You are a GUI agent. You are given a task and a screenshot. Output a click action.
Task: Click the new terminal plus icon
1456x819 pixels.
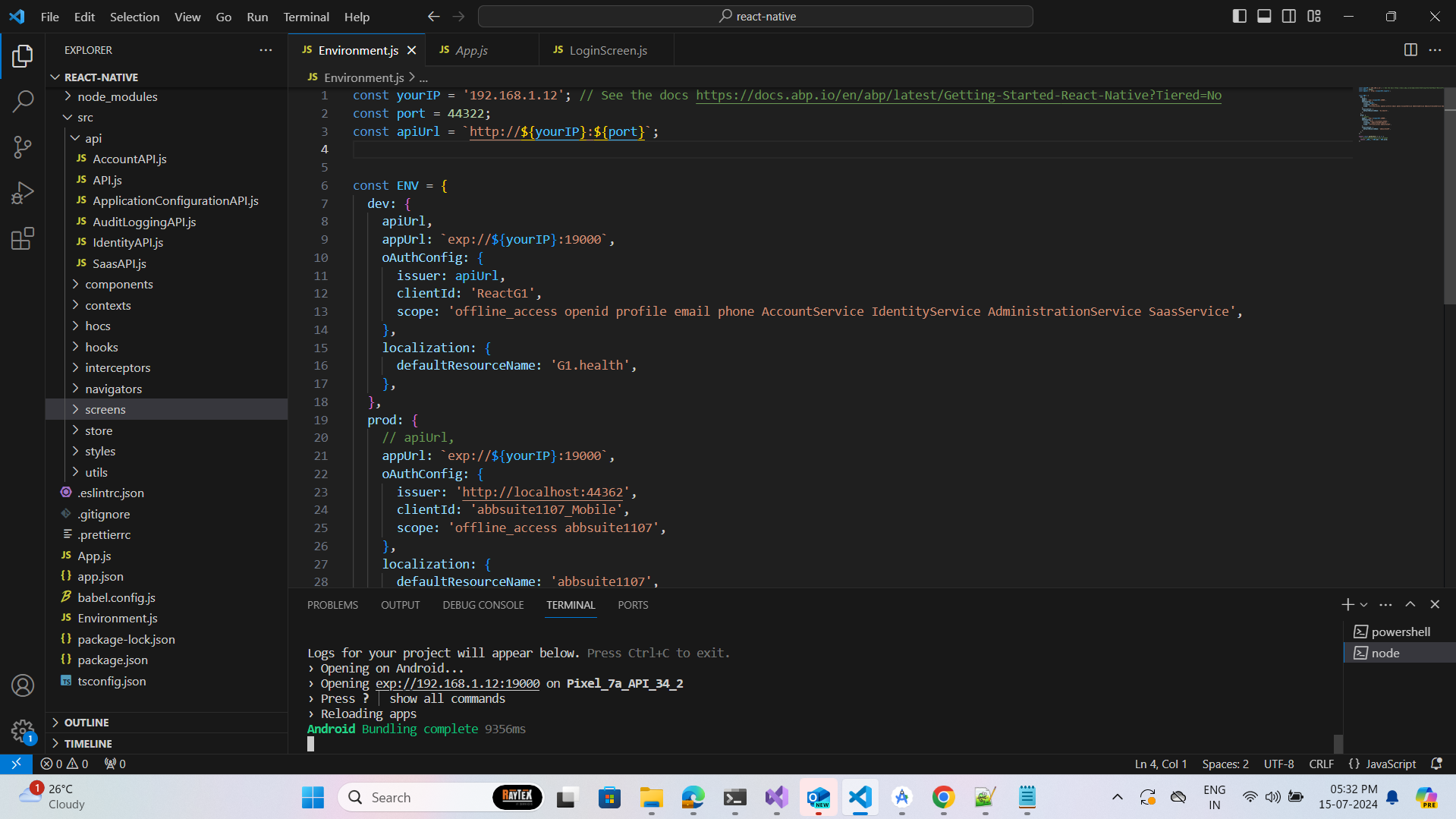coord(1348,605)
